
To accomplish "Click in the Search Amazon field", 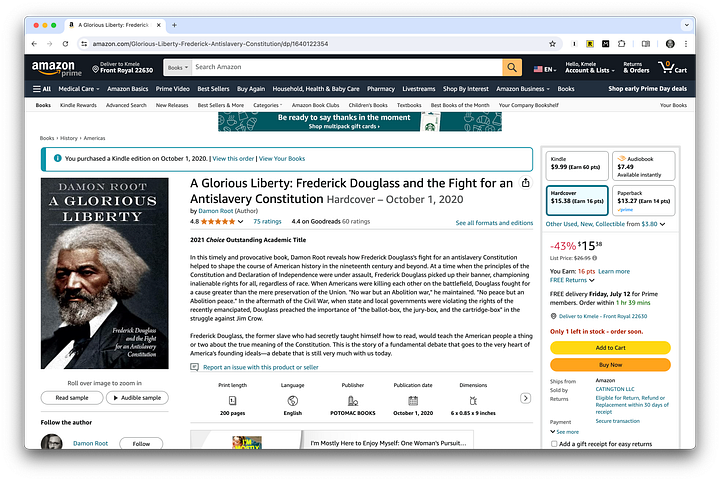I will pos(347,67).
